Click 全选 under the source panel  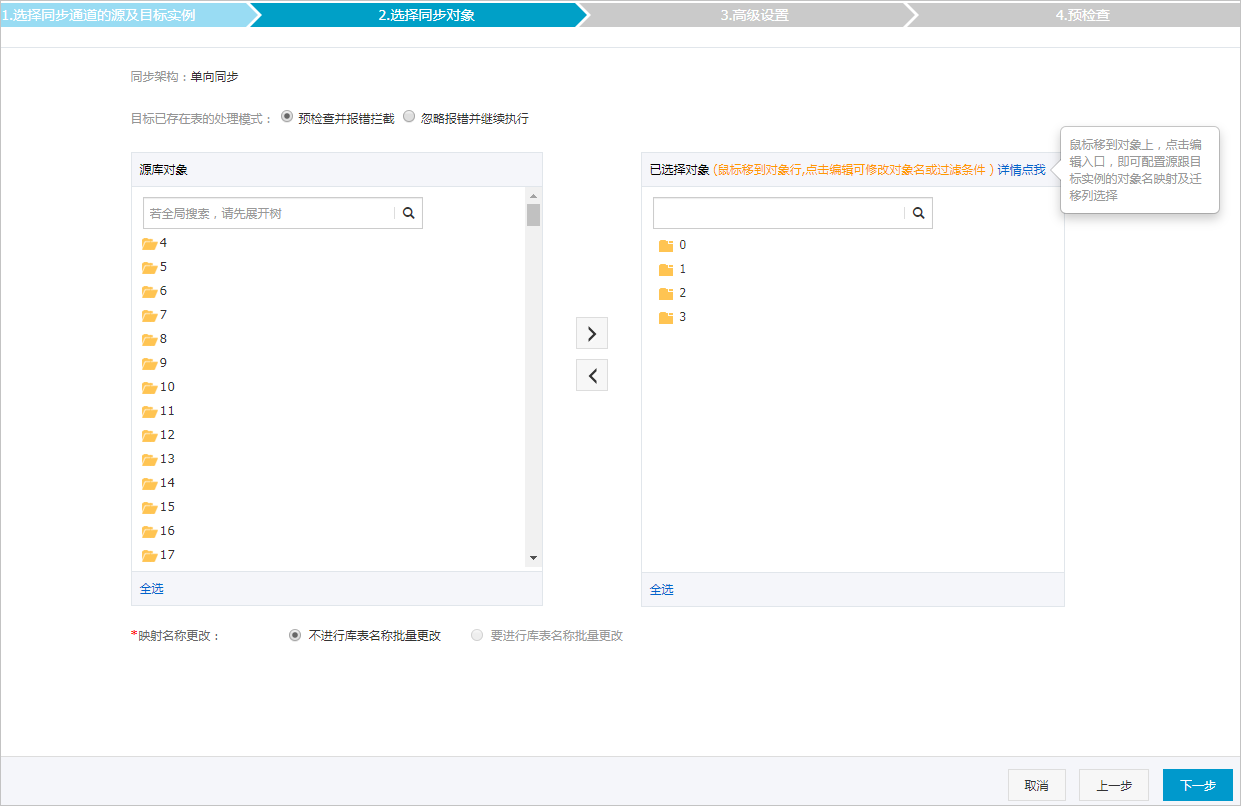(151, 589)
